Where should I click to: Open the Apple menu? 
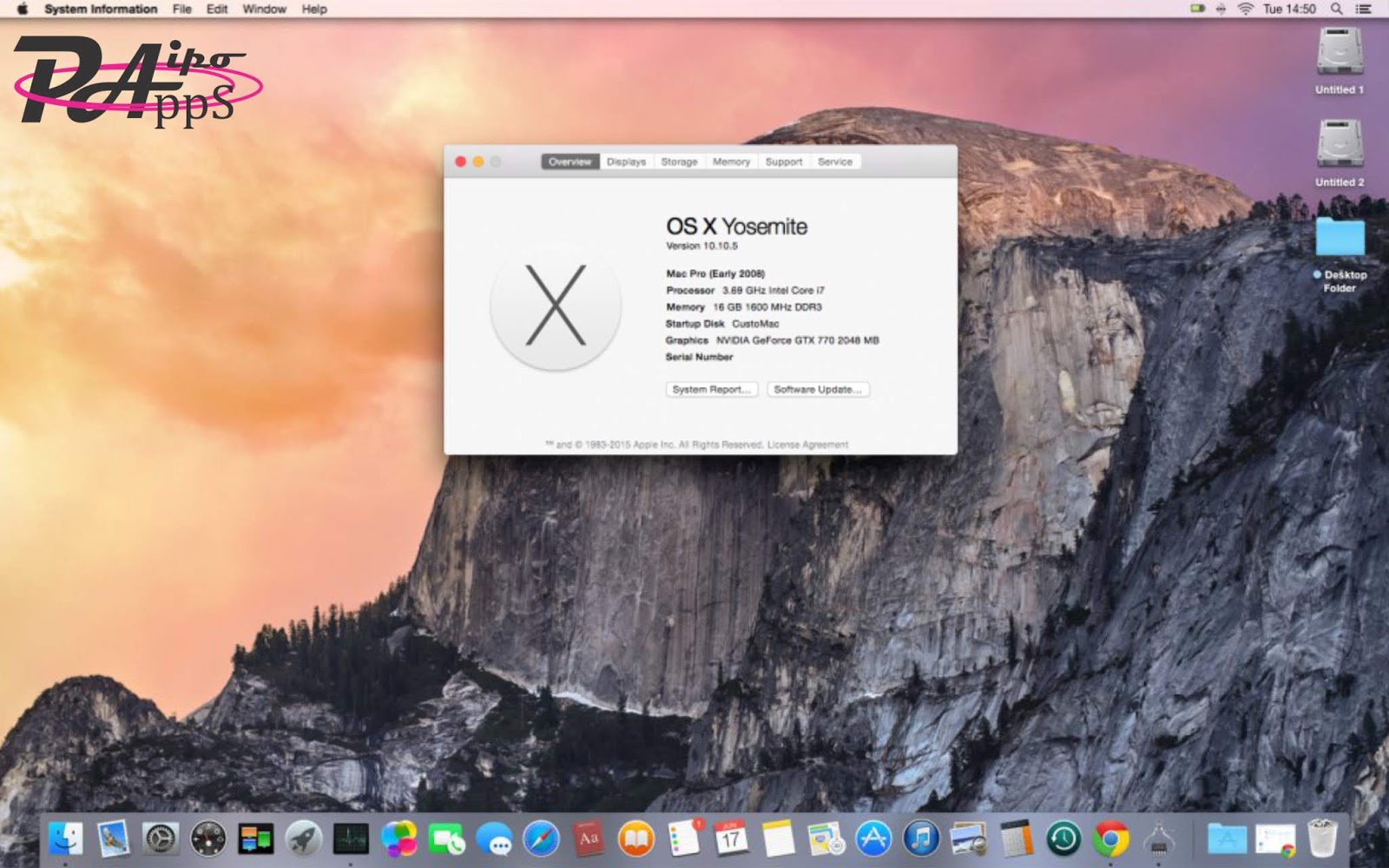pos(23,9)
